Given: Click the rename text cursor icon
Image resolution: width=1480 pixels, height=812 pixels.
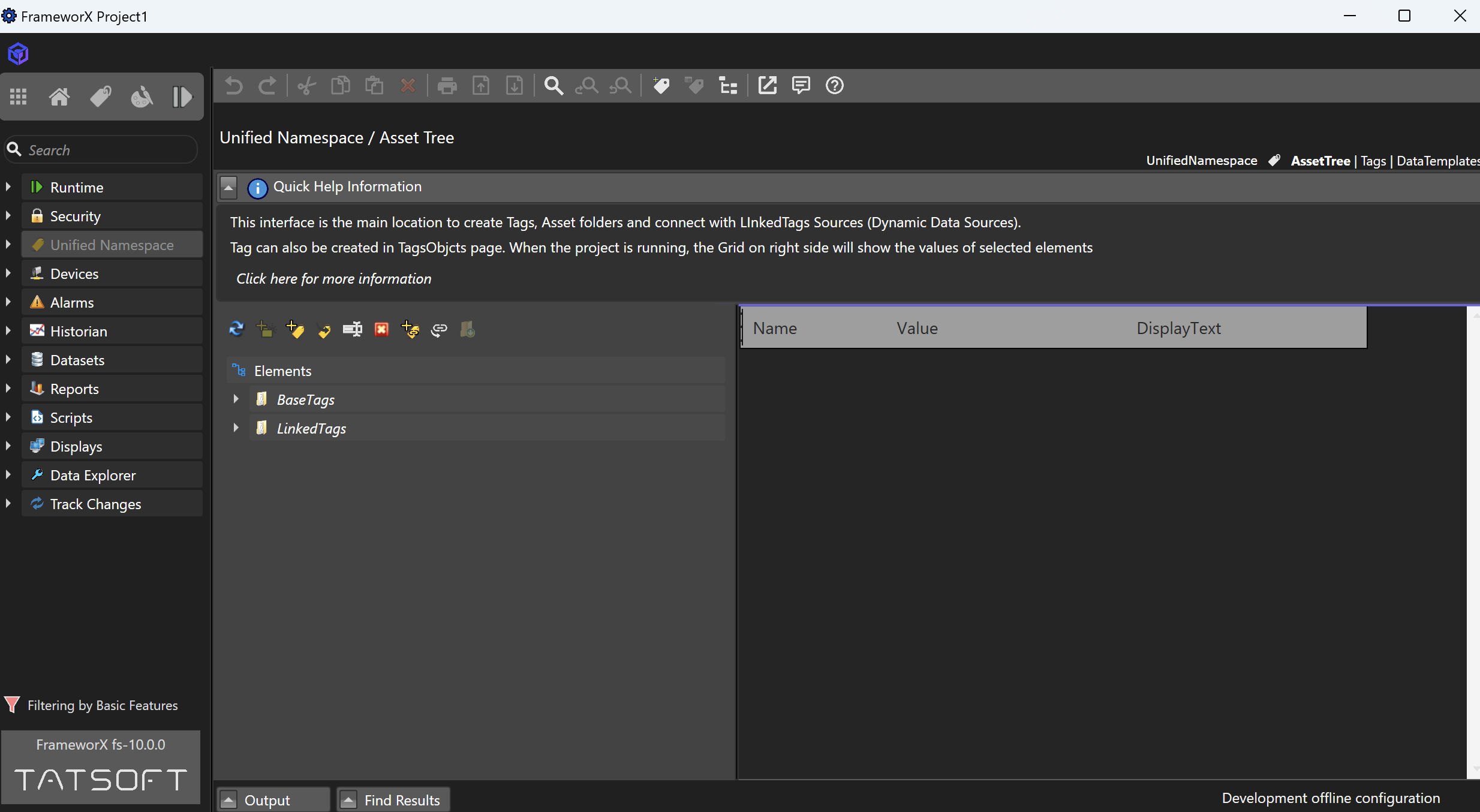Looking at the screenshot, I should pyautogui.click(x=353, y=329).
